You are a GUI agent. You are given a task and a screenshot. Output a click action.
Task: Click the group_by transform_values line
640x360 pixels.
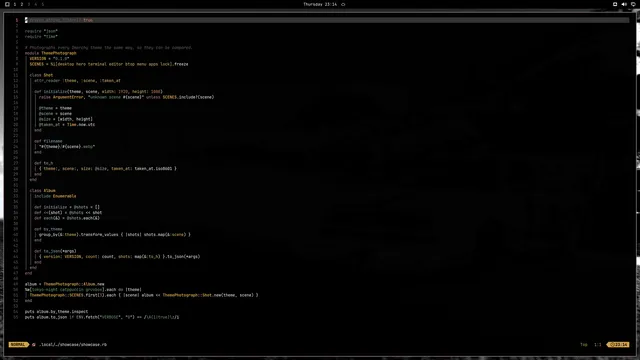click(x=115, y=235)
